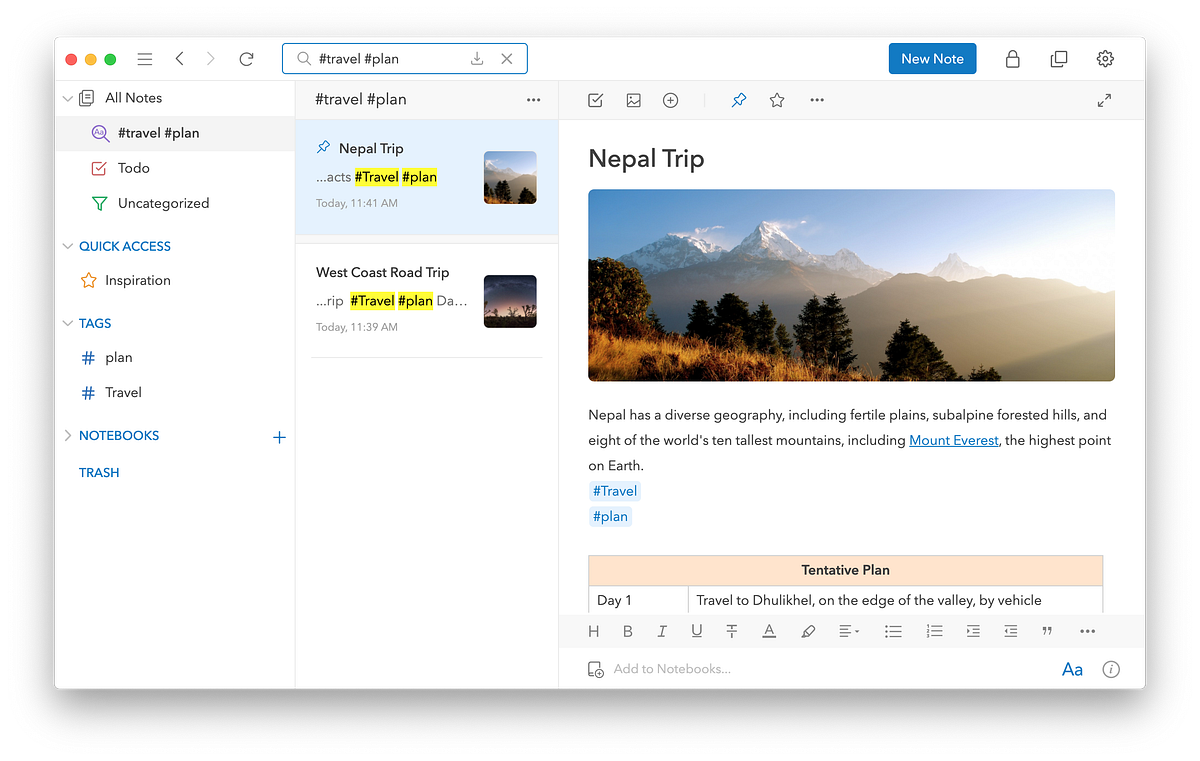Insert a blockquote
The image size is (1200, 761).
[x=1047, y=631]
